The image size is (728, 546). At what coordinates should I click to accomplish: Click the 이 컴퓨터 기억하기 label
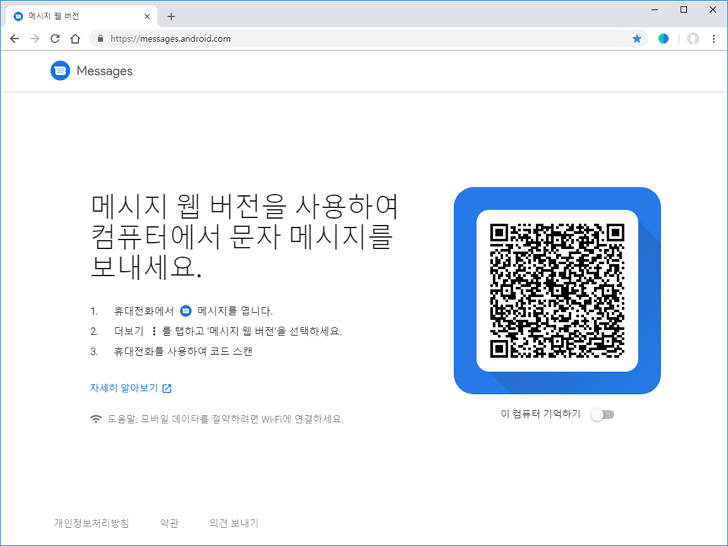pos(540,414)
